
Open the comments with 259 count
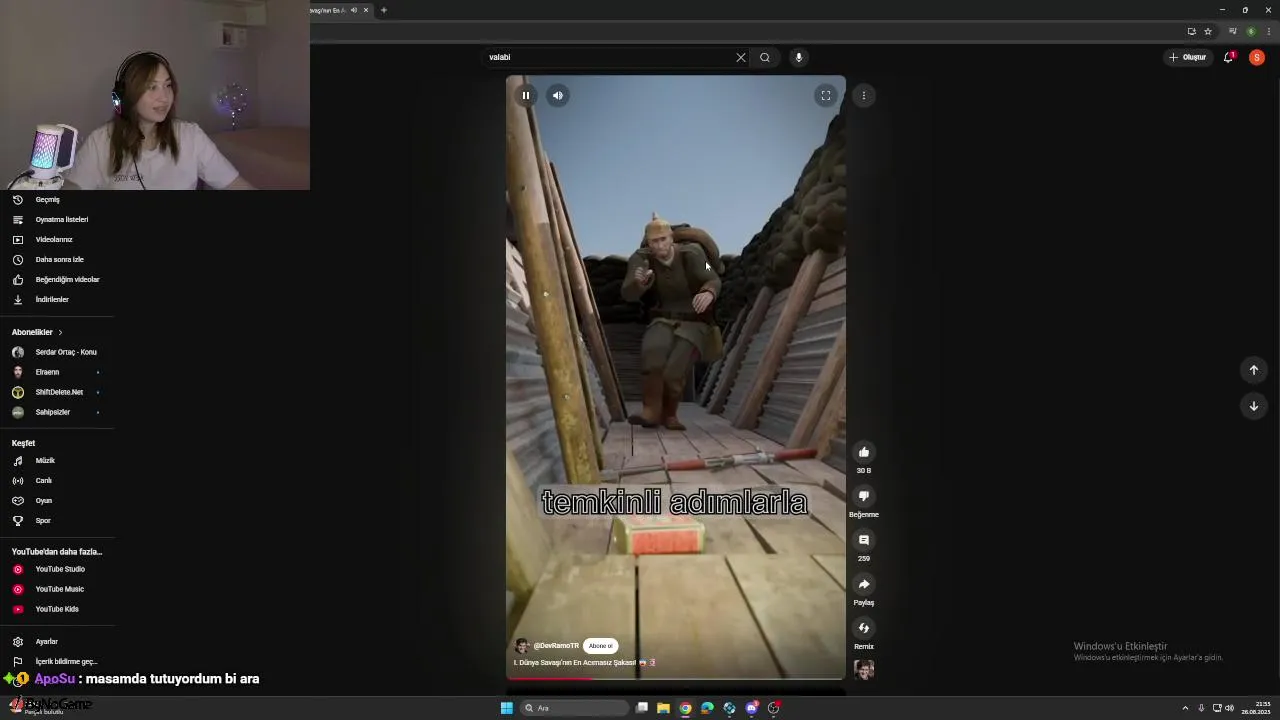864,540
